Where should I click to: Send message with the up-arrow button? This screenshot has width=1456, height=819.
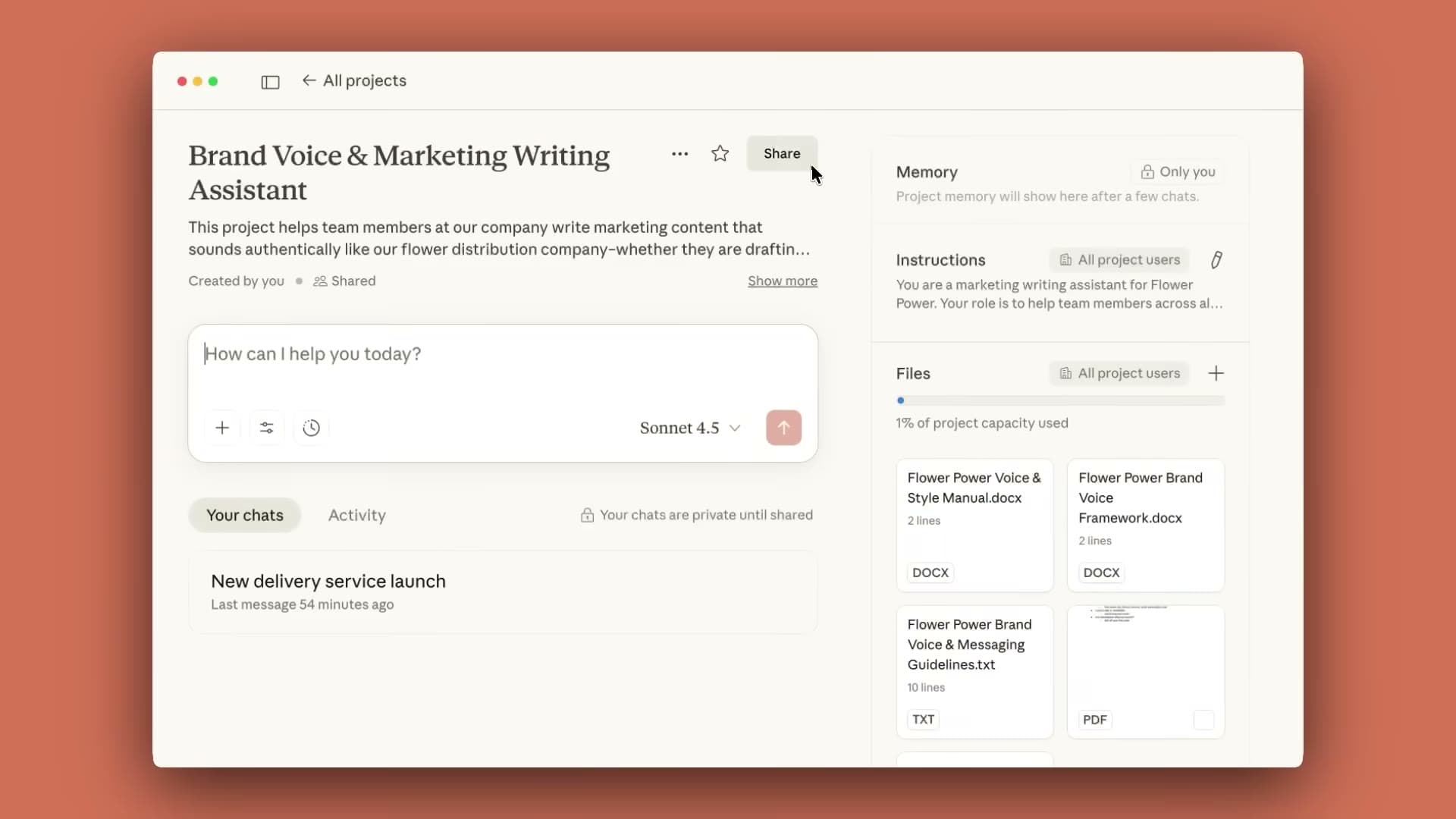point(783,428)
